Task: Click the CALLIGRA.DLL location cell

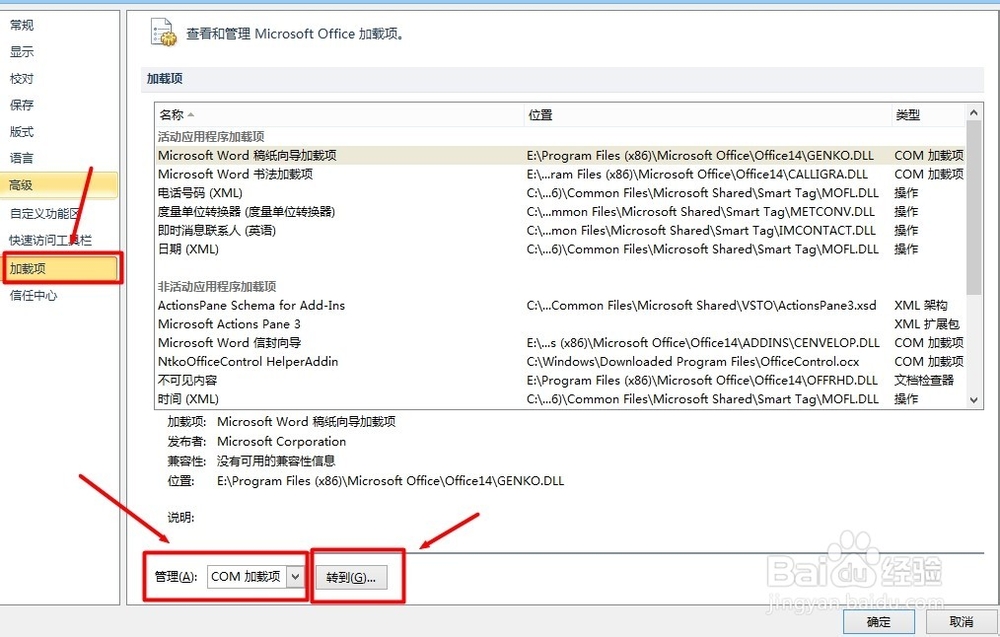Action: [x=697, y=174]
